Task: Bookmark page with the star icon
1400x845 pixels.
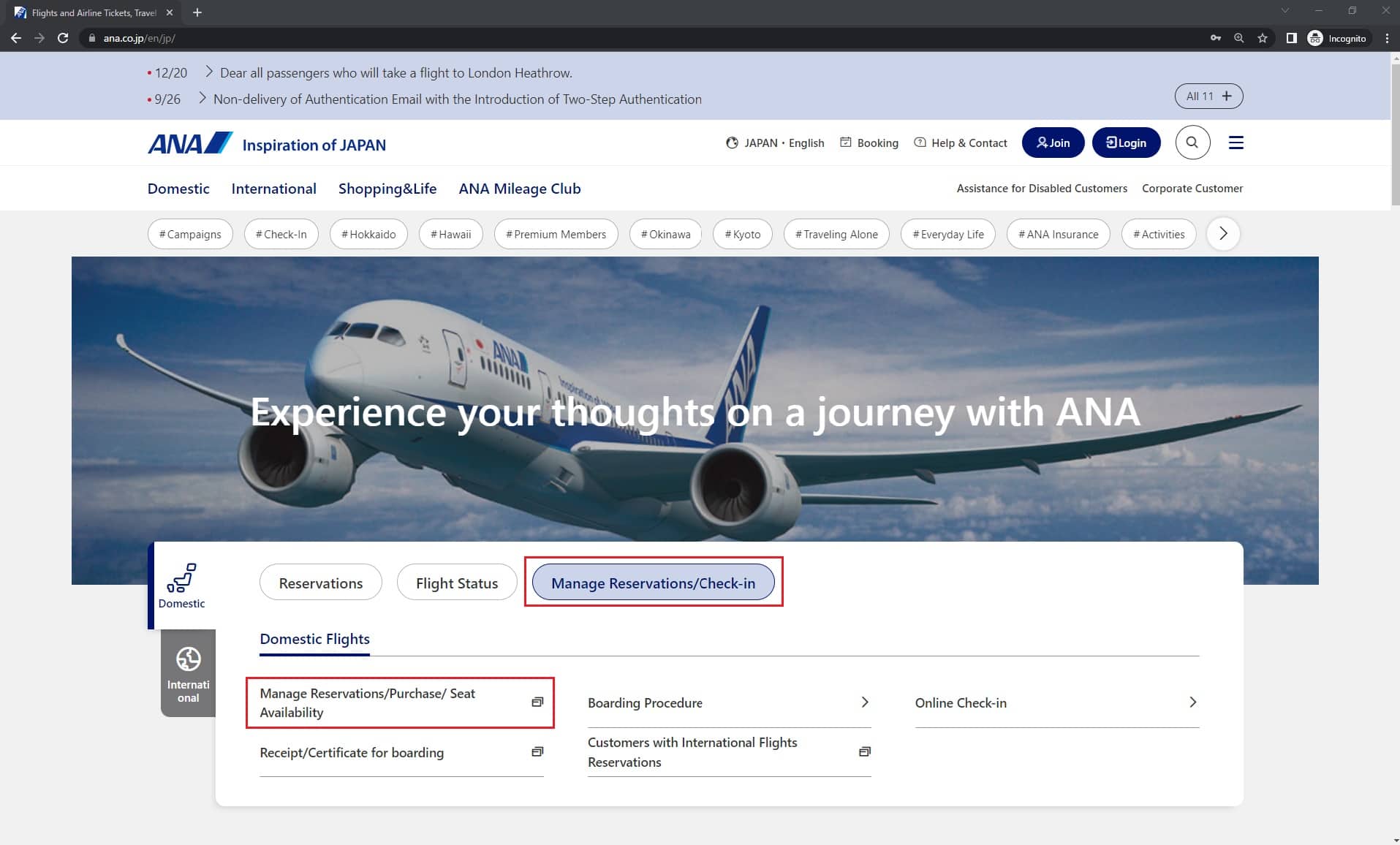Action: pyautogui.click(x=1262, y=38)
